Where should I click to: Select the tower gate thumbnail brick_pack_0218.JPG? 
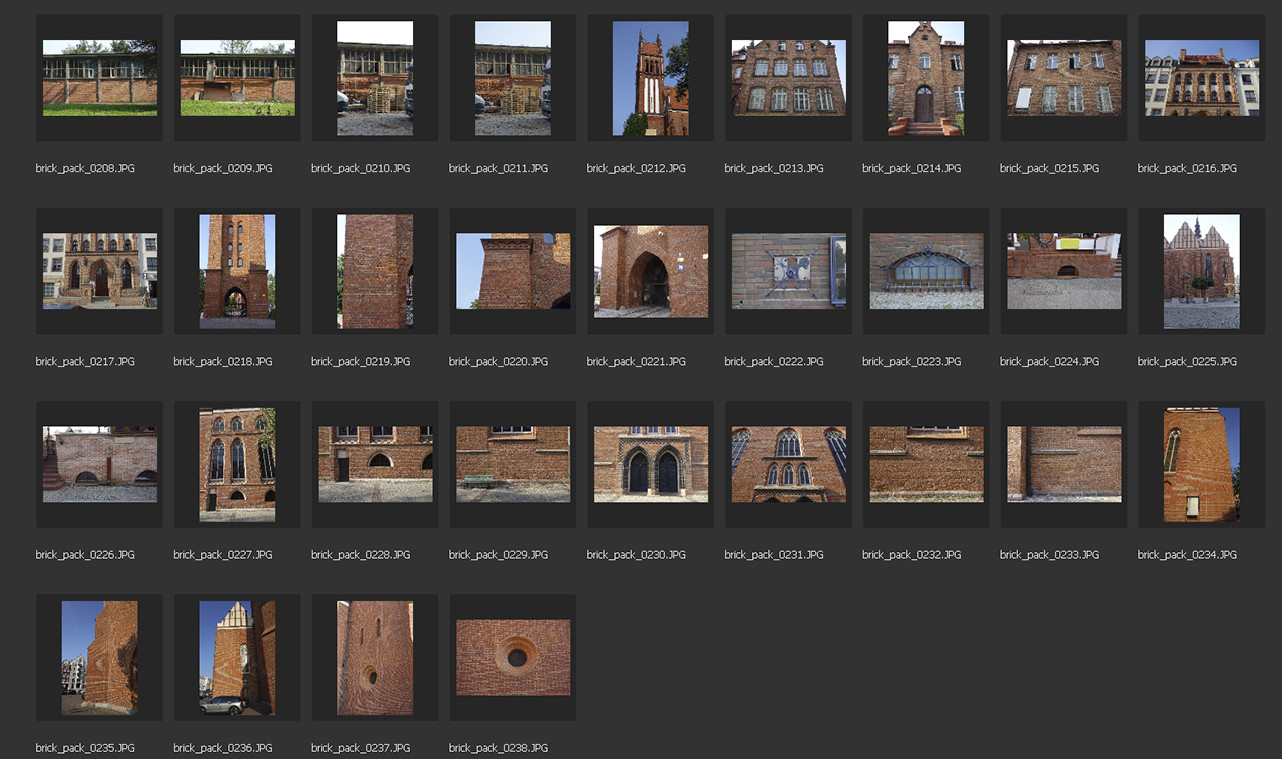[x=238, y=271]
